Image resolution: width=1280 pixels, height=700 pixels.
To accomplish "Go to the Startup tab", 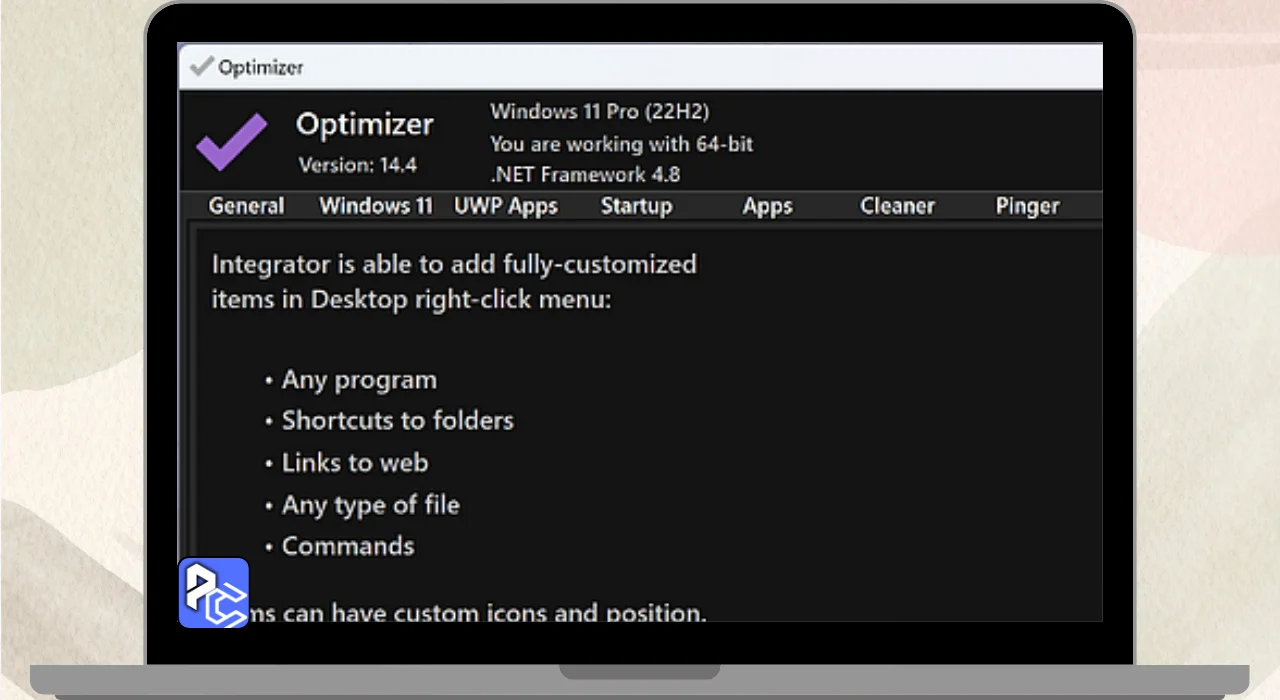I will point(636,206).
